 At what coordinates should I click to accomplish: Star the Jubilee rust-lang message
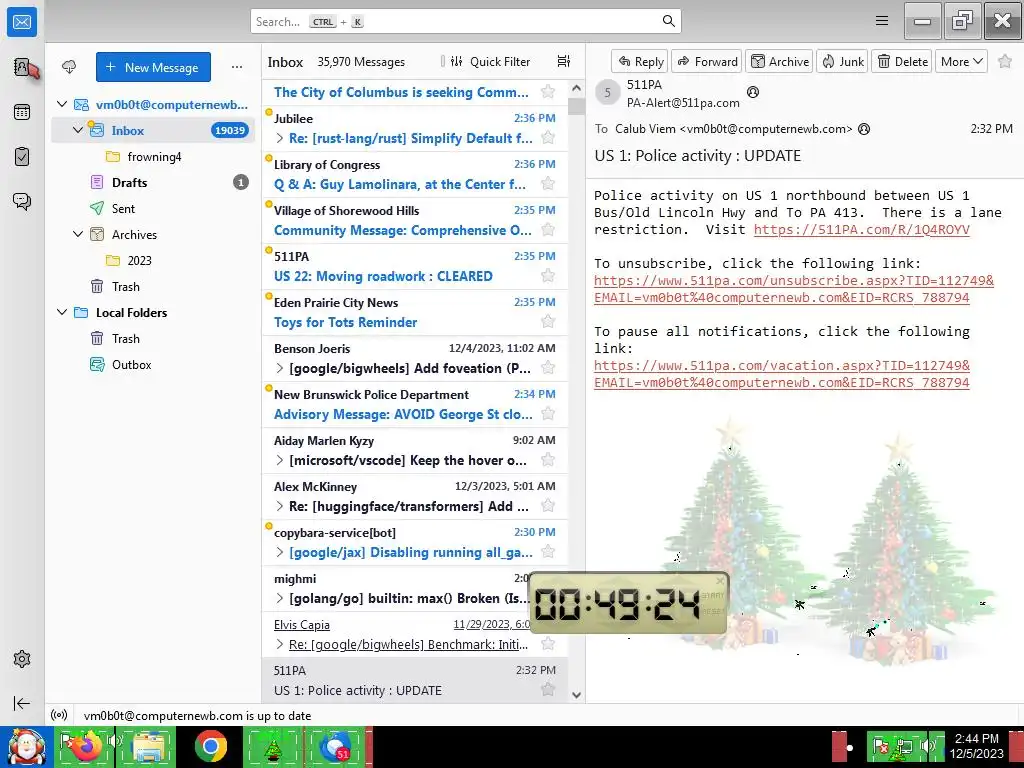pyautogui.click(x=548, y=138)
